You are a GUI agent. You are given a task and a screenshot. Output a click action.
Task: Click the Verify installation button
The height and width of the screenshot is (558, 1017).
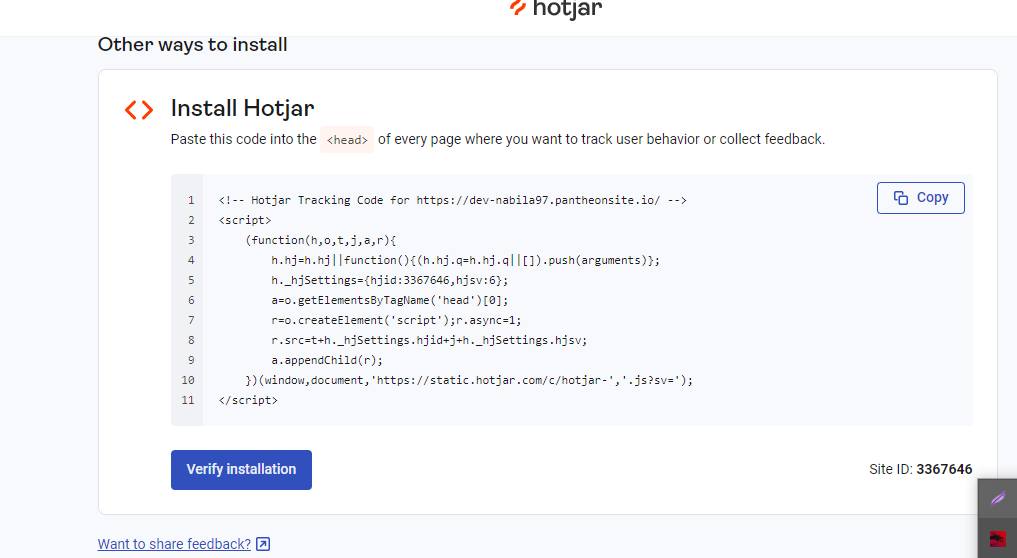tap(241, 470)
